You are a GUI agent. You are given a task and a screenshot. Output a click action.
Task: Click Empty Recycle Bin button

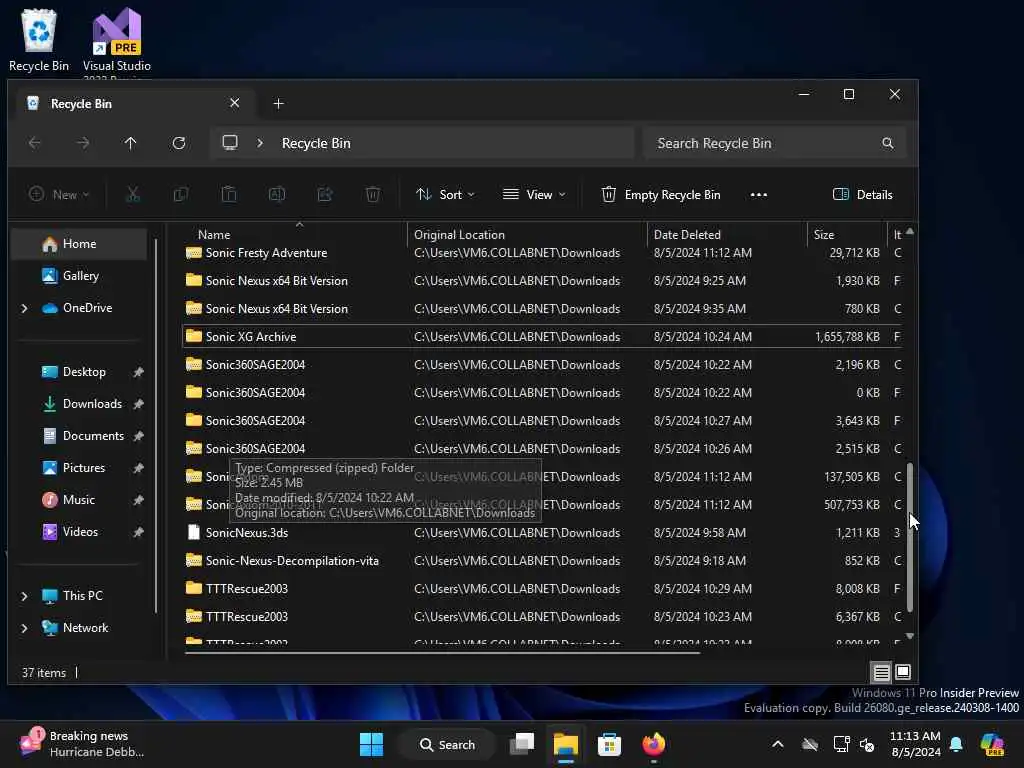[661, 195]
